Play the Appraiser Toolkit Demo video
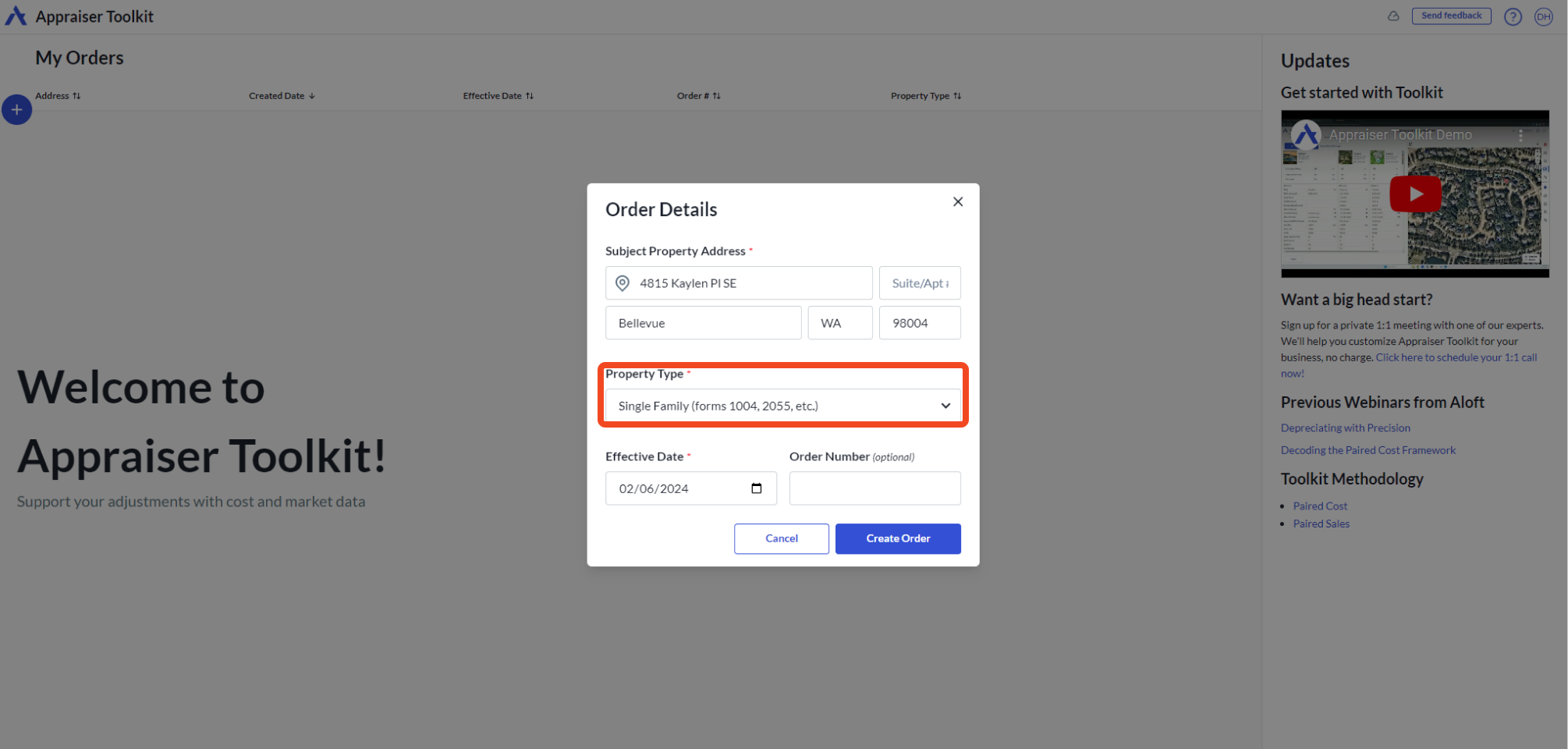Viewport: 1568px width, 749px height. coord(1415,194)
